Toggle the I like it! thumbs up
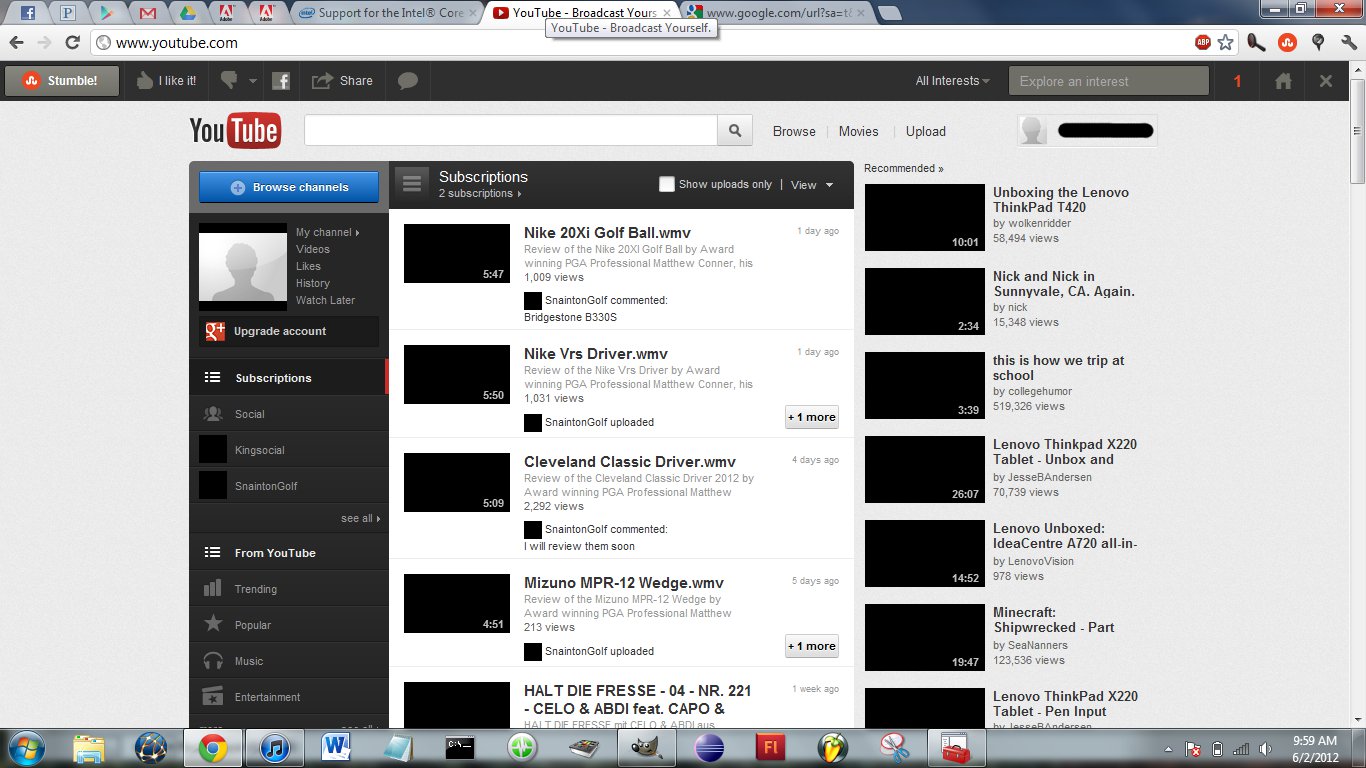 click(144, 80)
